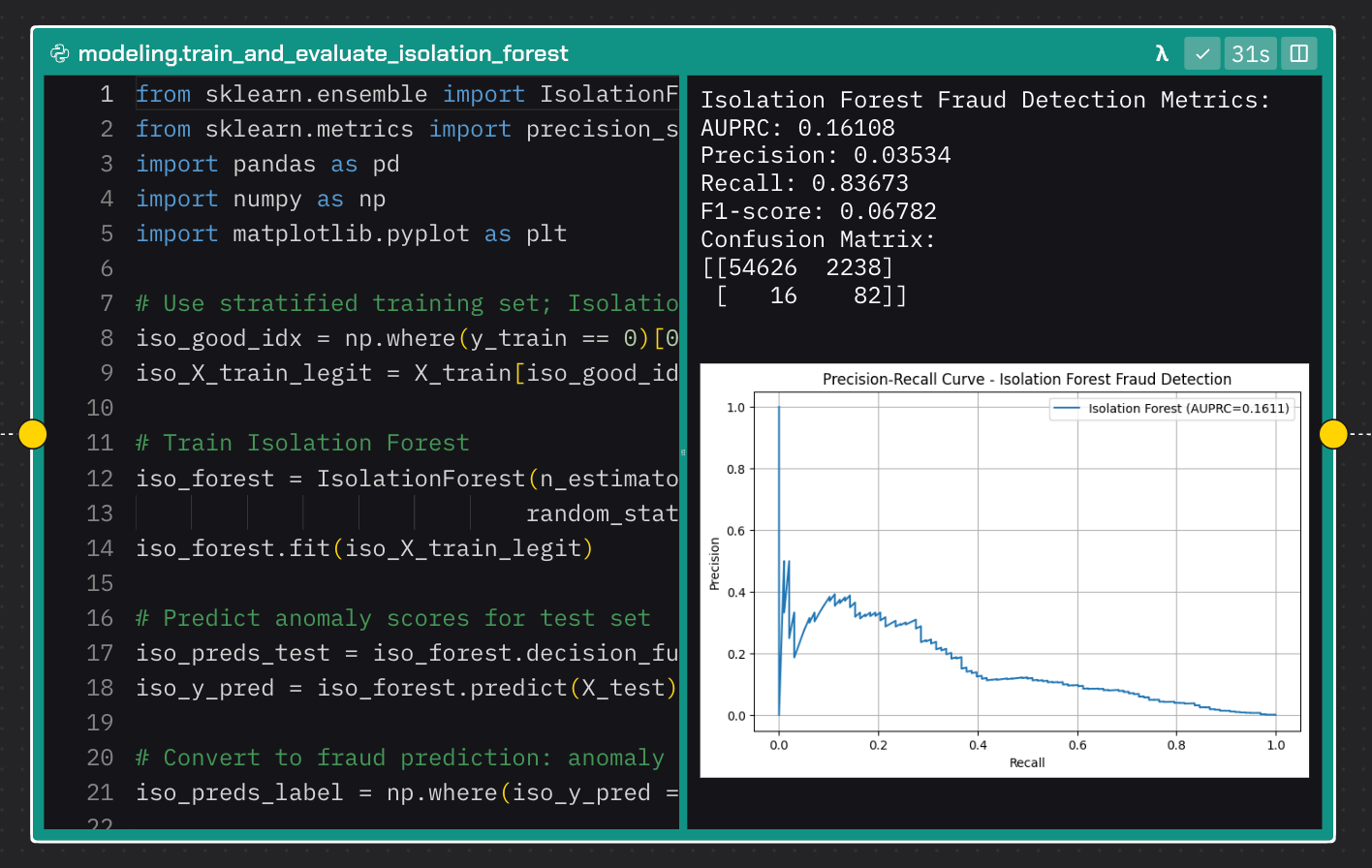Click the left yellow input port
Viewport: 1372px width, 868px height.
coord(32,434)
